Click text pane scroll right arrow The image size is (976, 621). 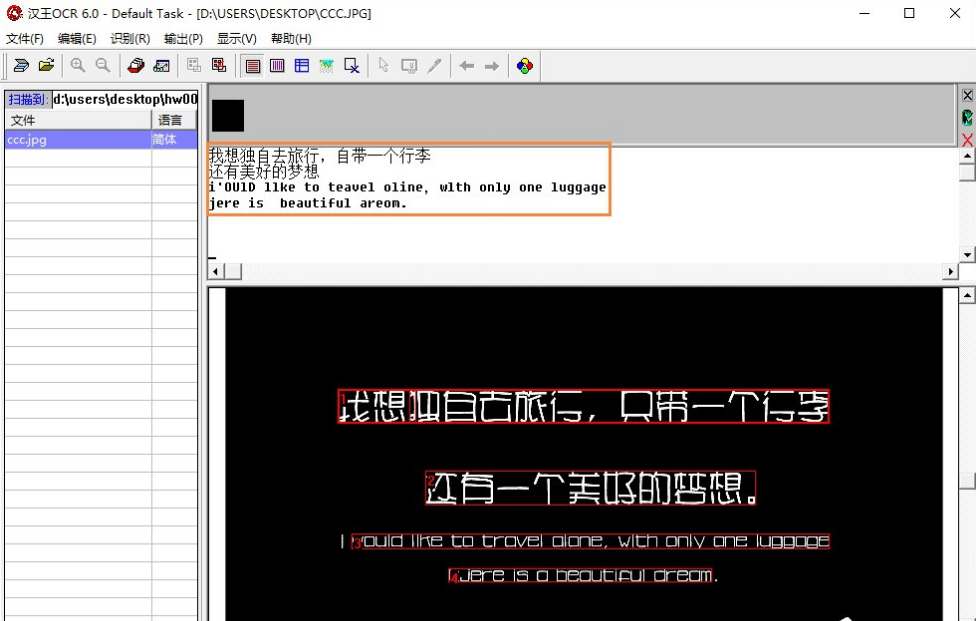950,271
